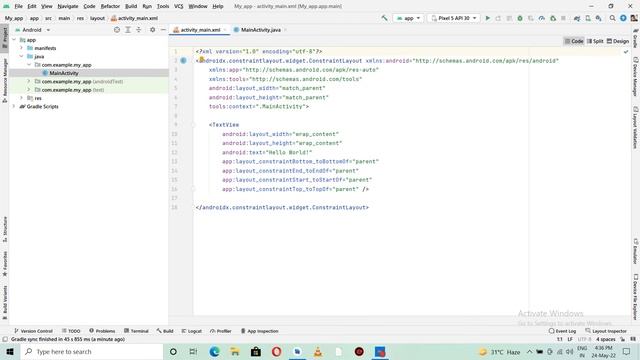This screenshot has width=640, height=360.
Task: Toggle the Build Variants tool window
Action: tap(4, 302)
